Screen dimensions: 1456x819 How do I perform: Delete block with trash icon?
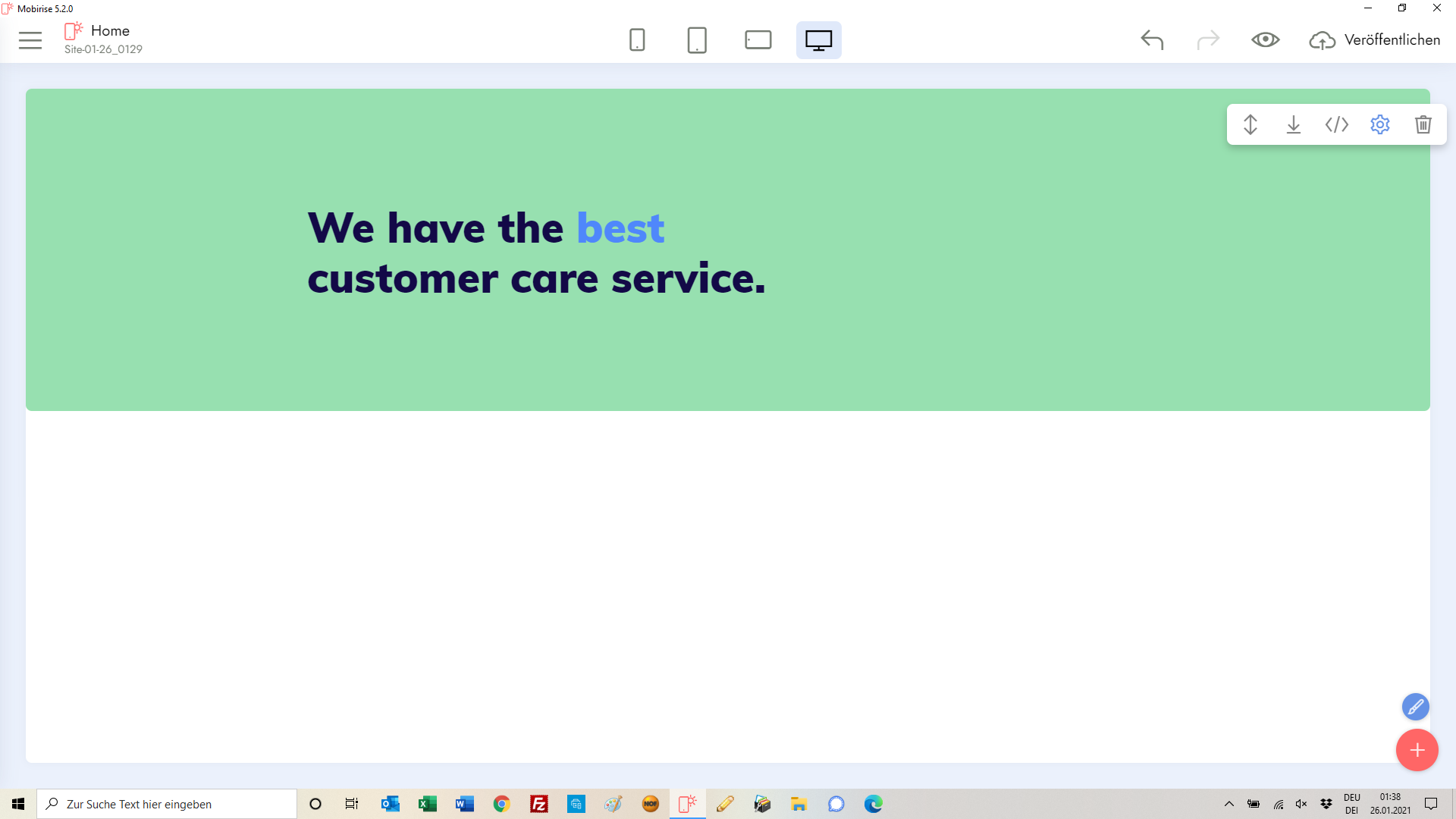(x=1423, y=124)
